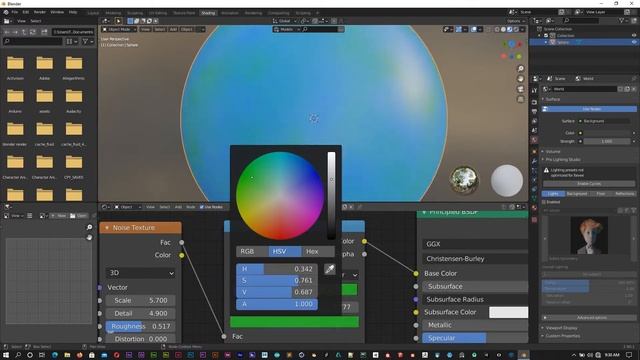
Task: Select rendered viewport shading
Action: tap(516, 29)
